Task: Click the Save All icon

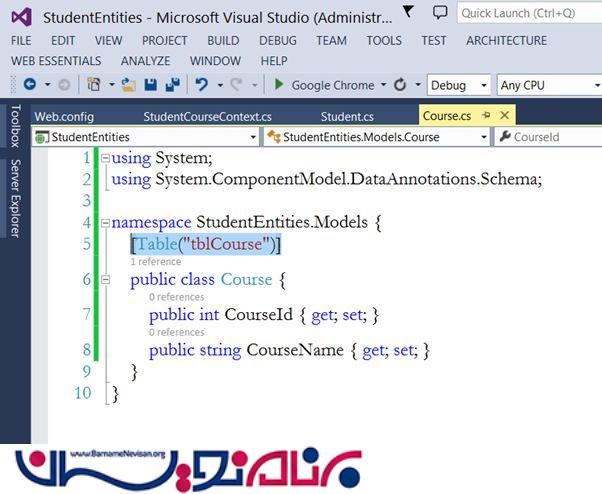Action: 171,85
